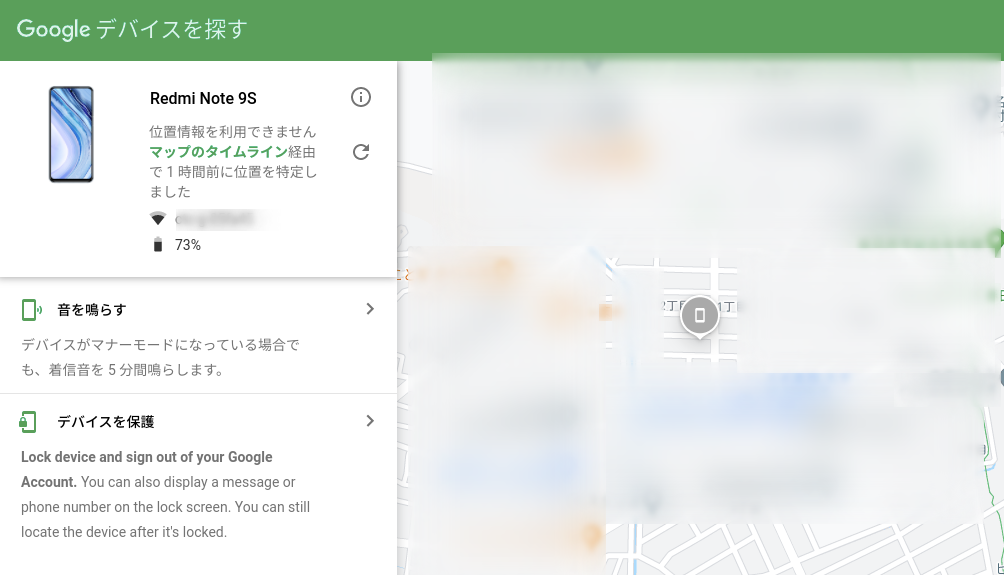1004x575 pixels.
Task: Click the locked phone icon
Action: pyautogui.click(x=28, y=422)
